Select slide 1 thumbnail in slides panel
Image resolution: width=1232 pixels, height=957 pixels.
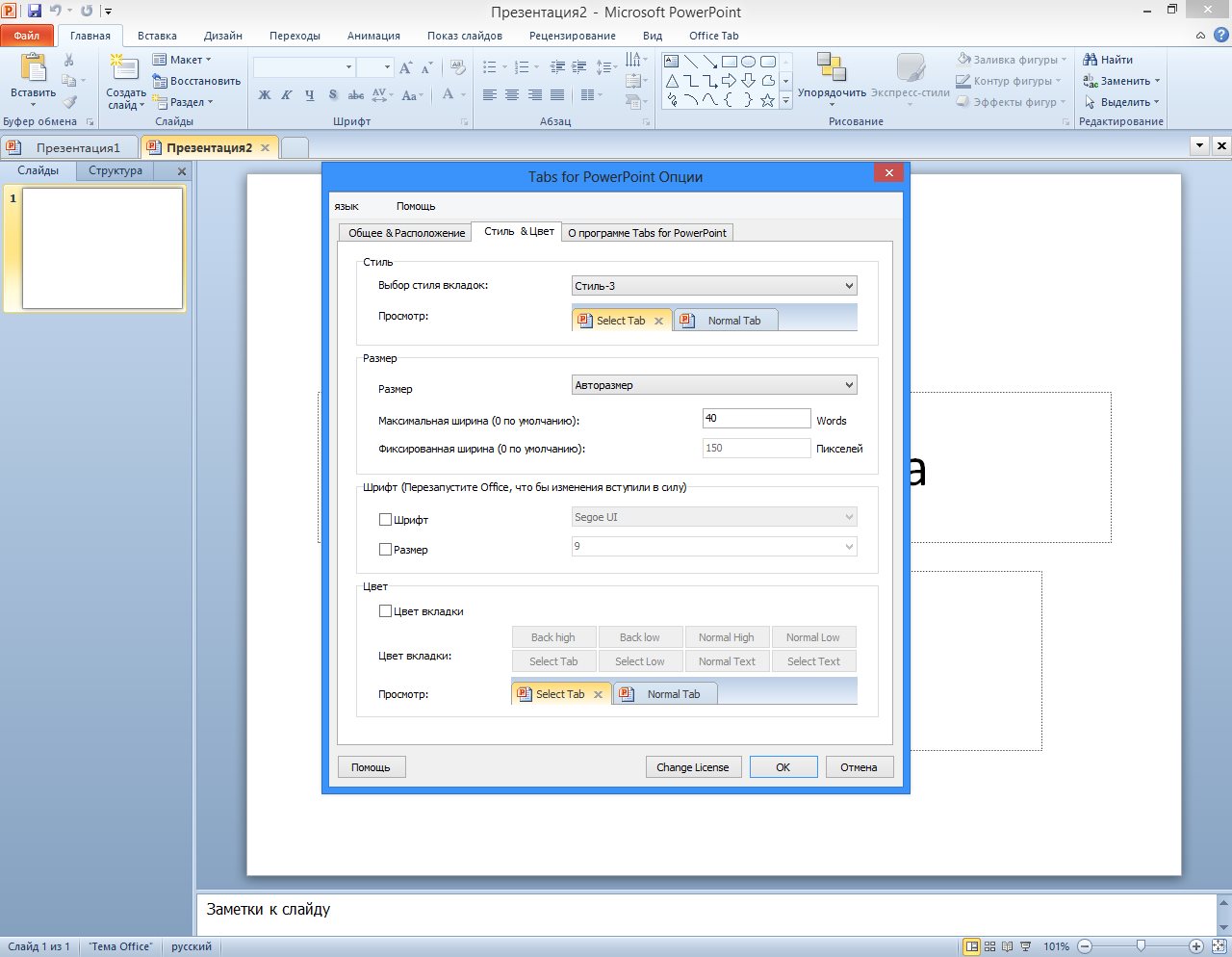[x=102, y=248]
